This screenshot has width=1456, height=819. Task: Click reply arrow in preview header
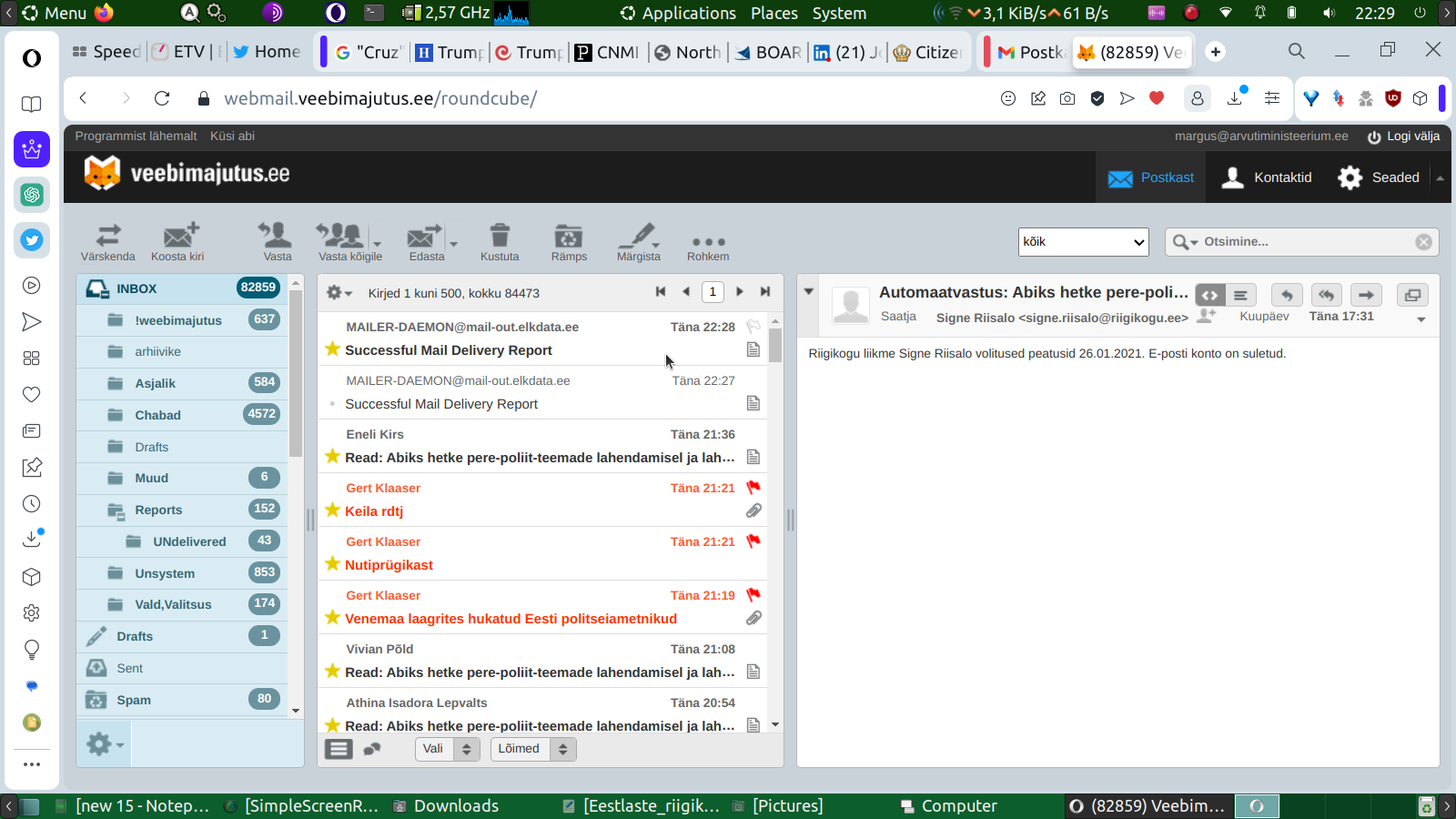[x=1287, y=295]
